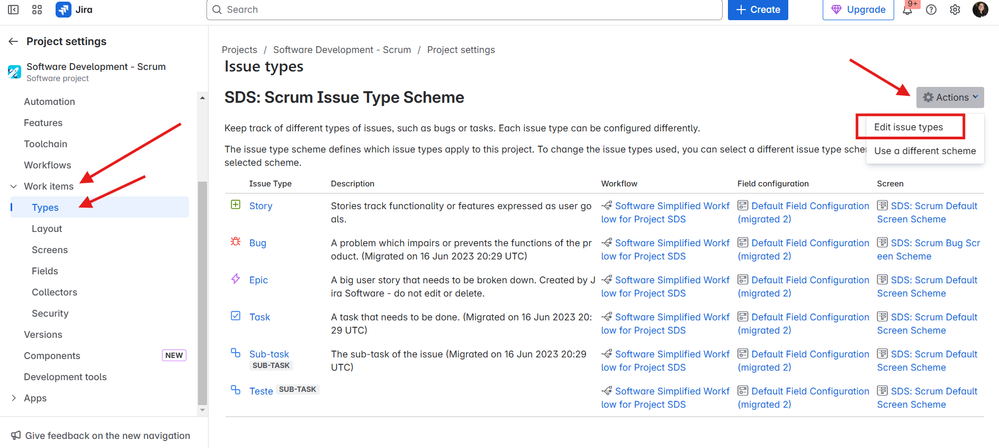Image resolution: width=999 pixels, height=448 pixels.
Task: Click the screen scheme icon in Sub-task row
Action: 882,354
